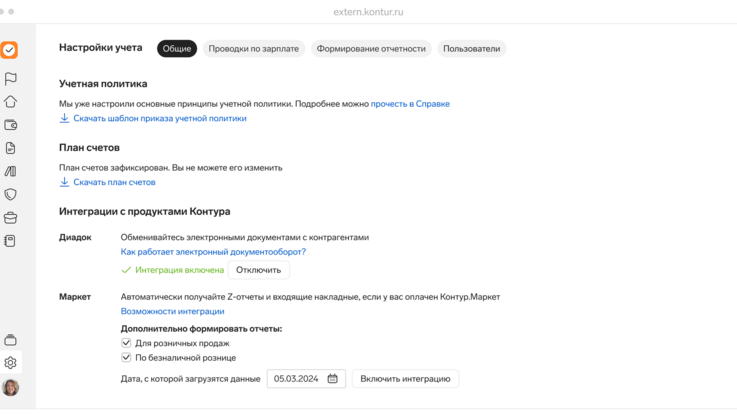Open "Проводки по зарплате" tab

(254, 49)
